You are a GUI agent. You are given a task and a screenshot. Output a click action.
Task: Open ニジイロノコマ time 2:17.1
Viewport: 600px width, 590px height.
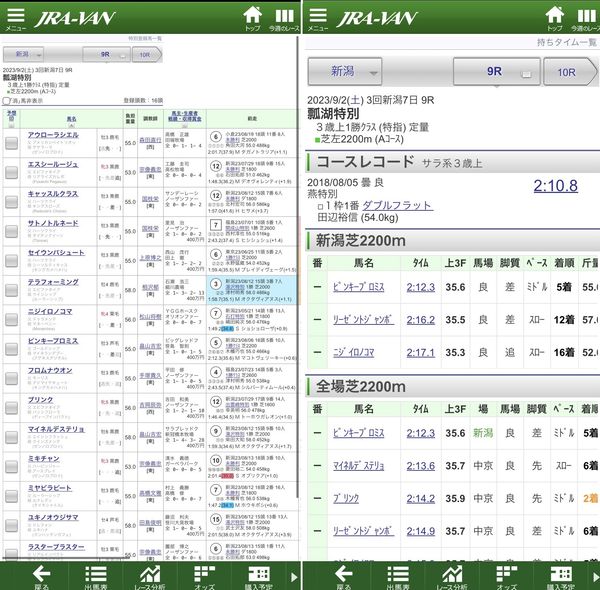pos(421,352)
